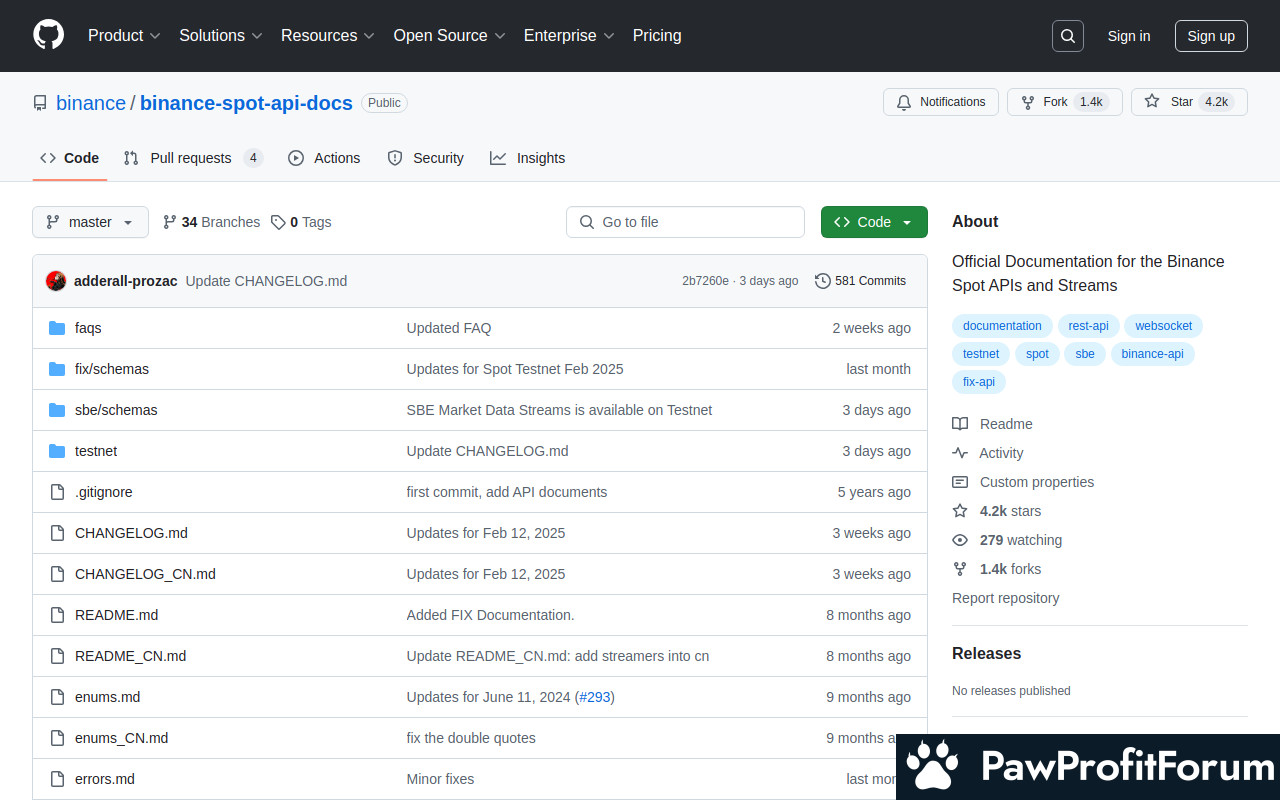
Task: Switch to the Actions tab
Action: tap(324, 158)
